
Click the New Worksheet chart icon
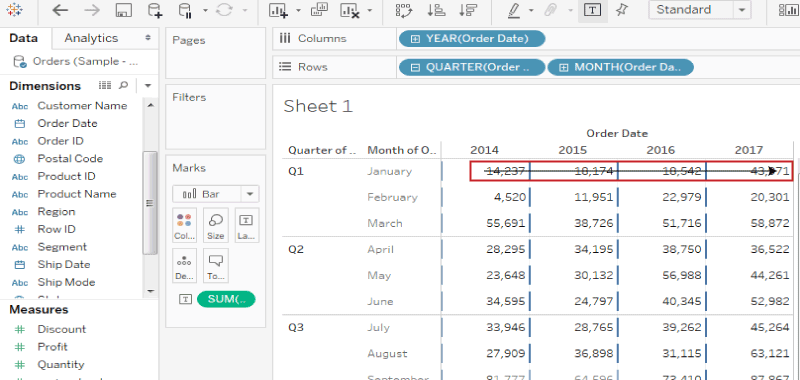point(279,11)
